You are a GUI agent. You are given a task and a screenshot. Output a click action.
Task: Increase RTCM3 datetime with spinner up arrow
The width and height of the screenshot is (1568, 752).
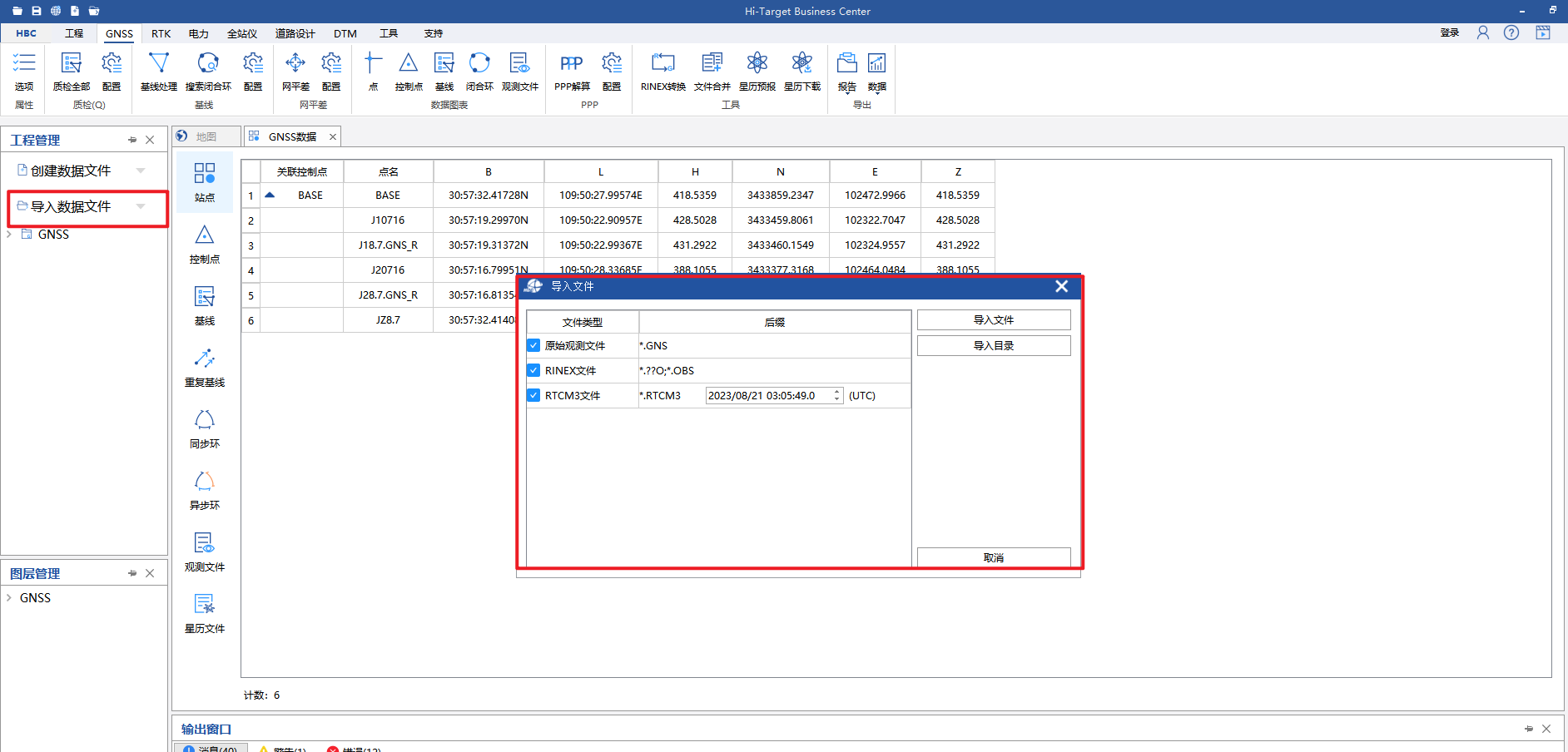point(836,392)
